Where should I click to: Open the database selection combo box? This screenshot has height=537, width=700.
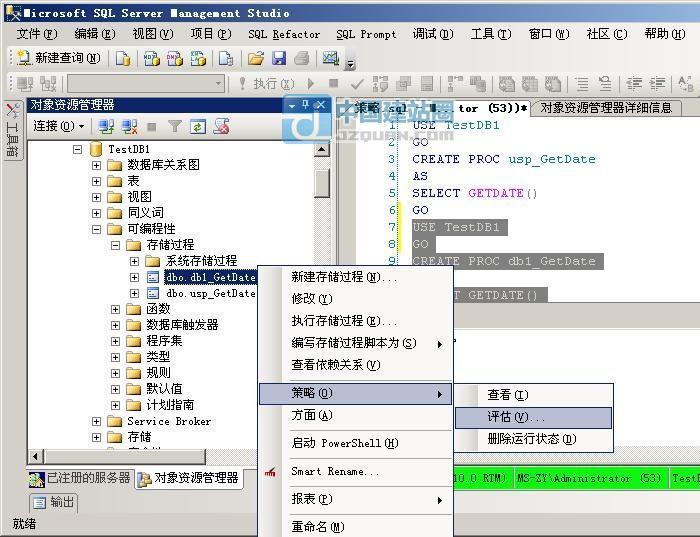coord(146,83)
